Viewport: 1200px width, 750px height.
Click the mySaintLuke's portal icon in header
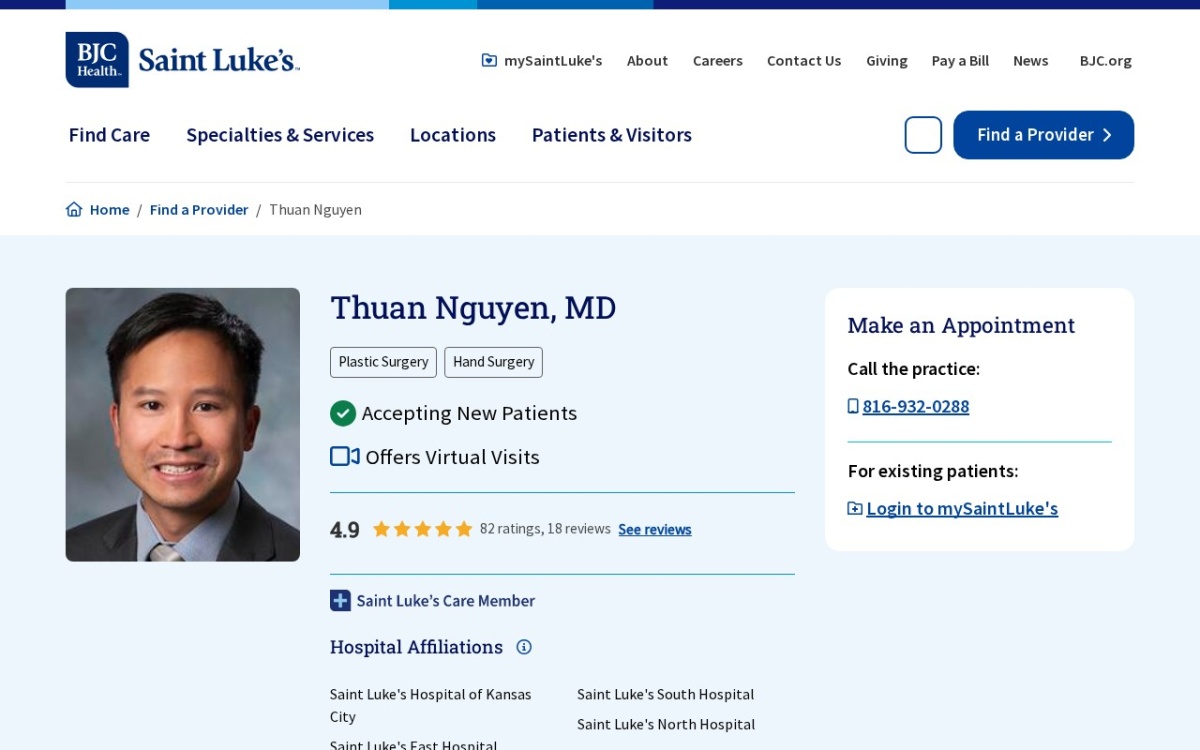(x=489, y=60)
